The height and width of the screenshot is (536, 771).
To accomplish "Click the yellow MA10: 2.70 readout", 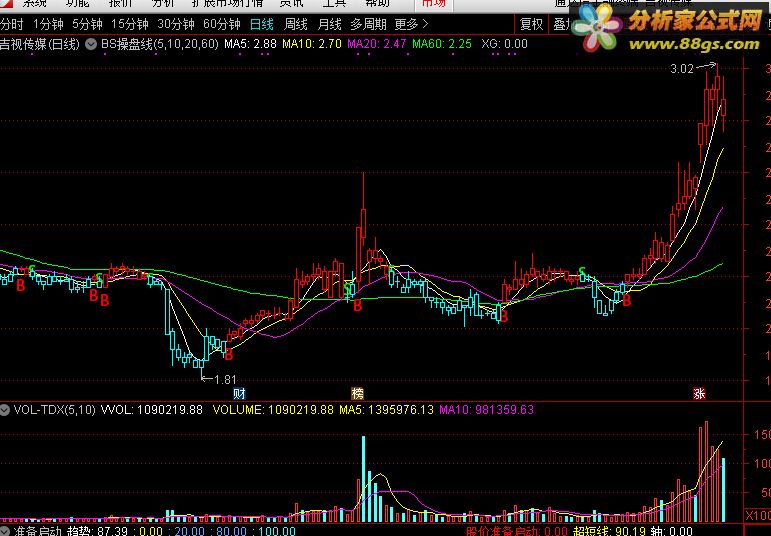I will [312, 44].
